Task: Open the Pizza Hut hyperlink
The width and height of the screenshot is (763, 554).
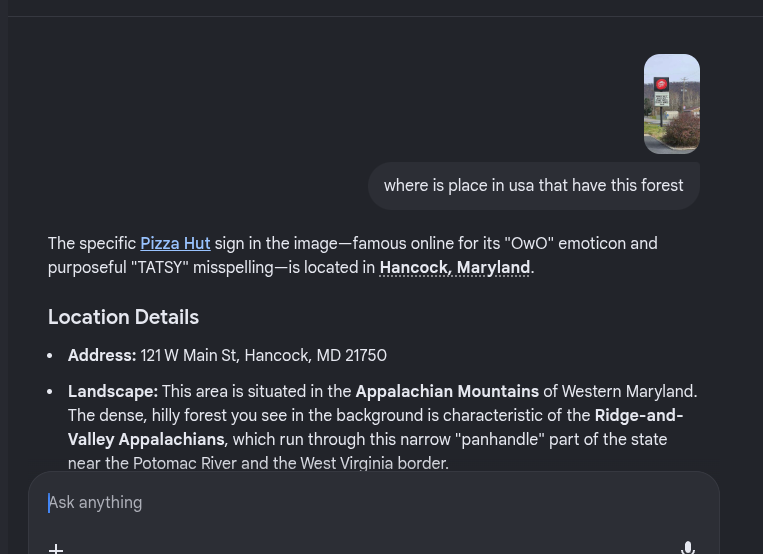Action: [175, 244]
